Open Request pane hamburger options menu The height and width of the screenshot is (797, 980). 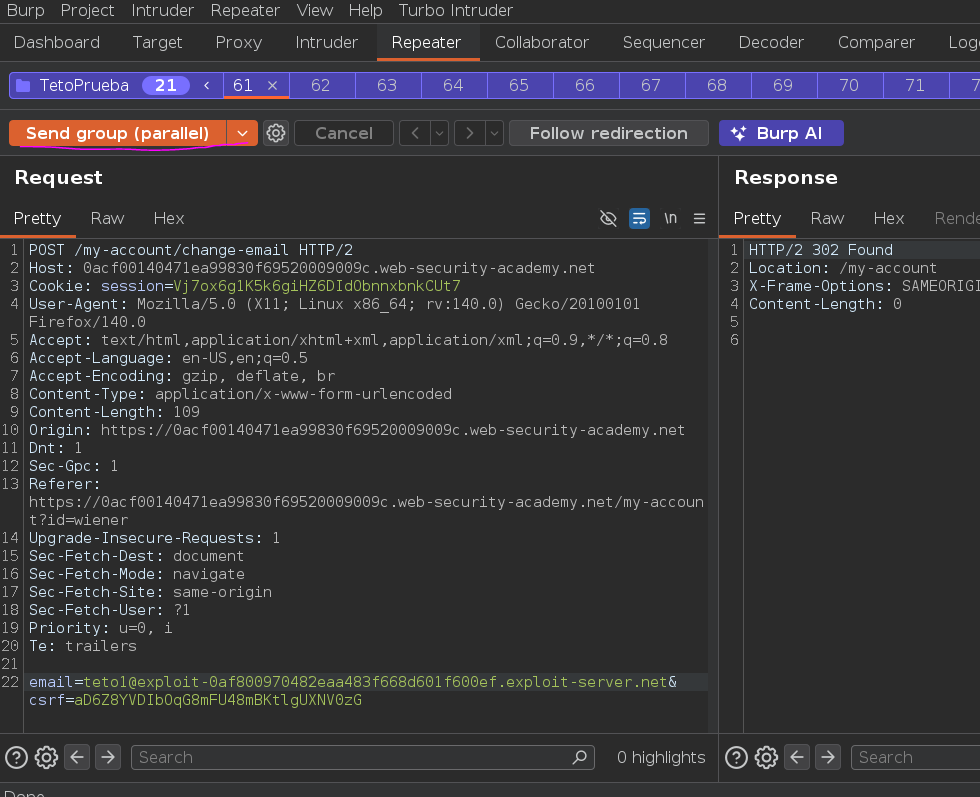pos(699,218)
